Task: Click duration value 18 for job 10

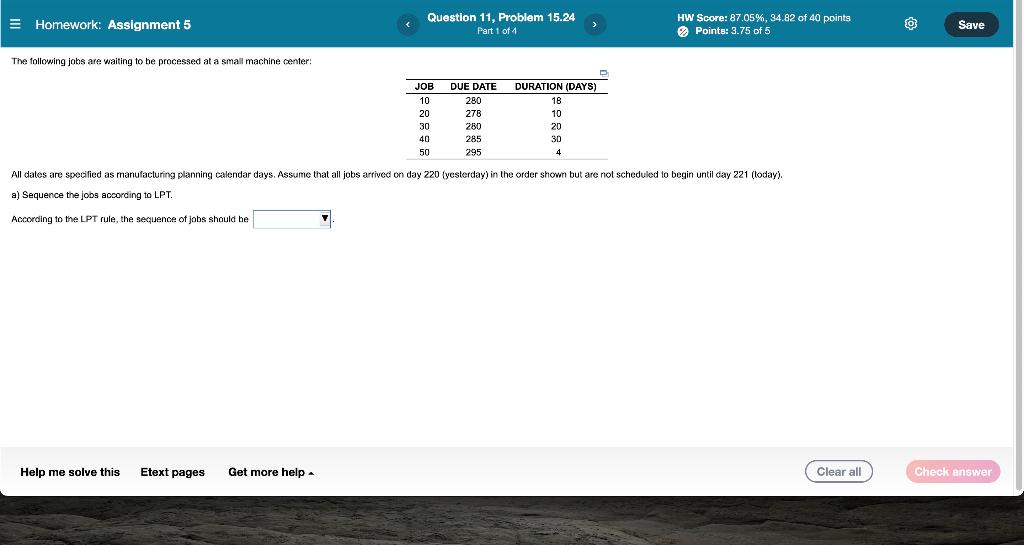Action: (x=556, y=101)
